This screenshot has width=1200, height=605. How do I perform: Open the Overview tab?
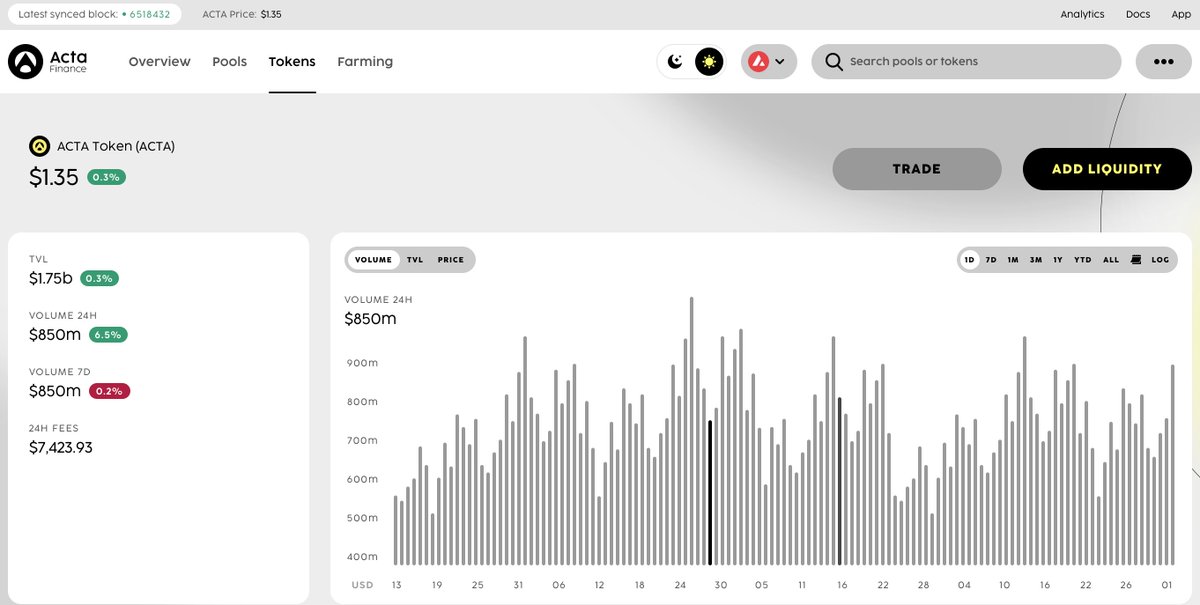point(159,62)
